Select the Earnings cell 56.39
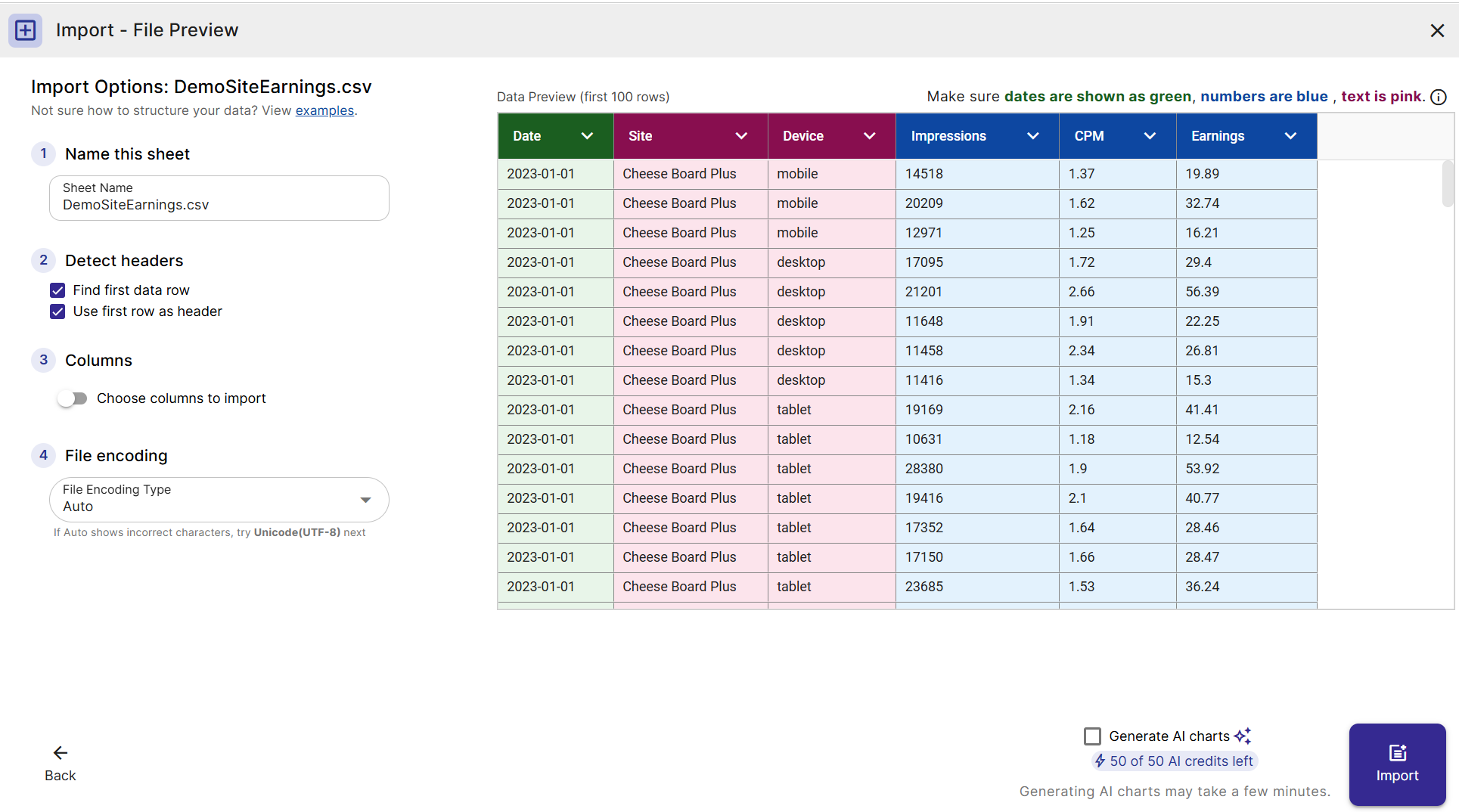The image size is (1459, 812). 1246,292
